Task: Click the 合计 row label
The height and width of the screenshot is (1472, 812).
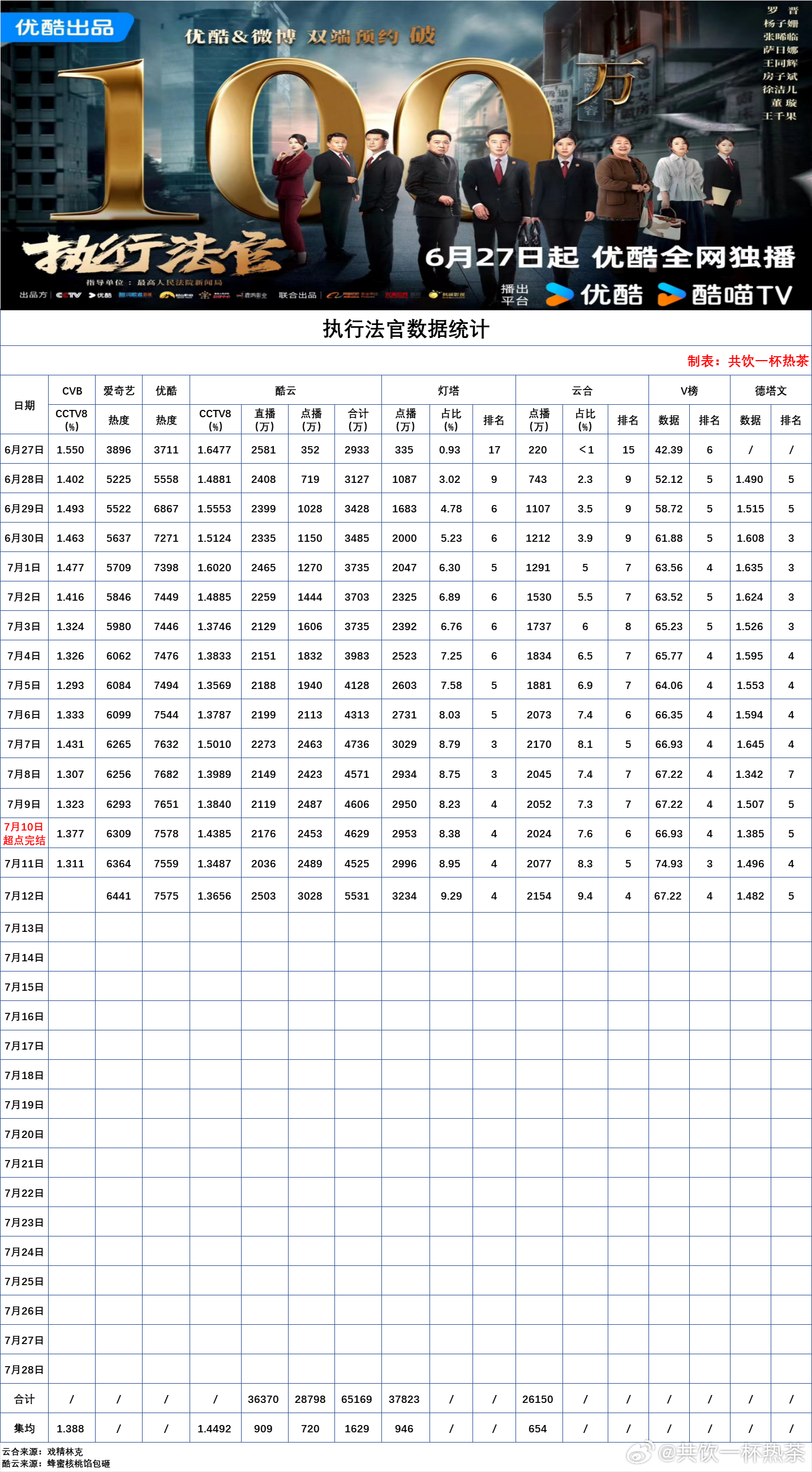Action: tap(24, 1400)
